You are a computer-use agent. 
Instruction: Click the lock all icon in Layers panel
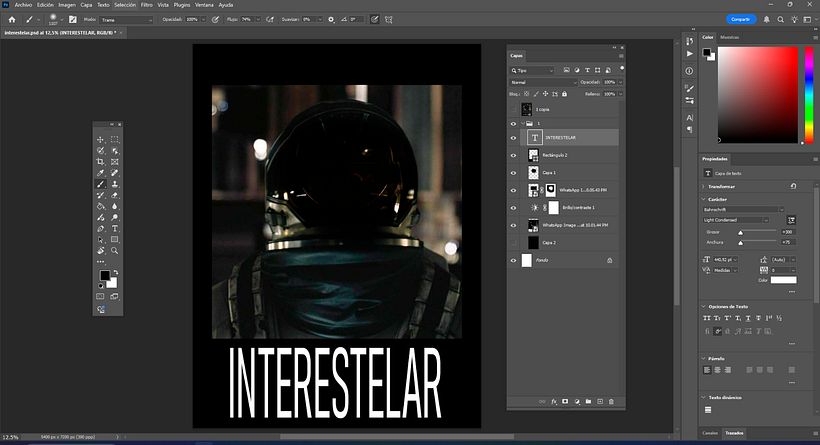[564, 94]
